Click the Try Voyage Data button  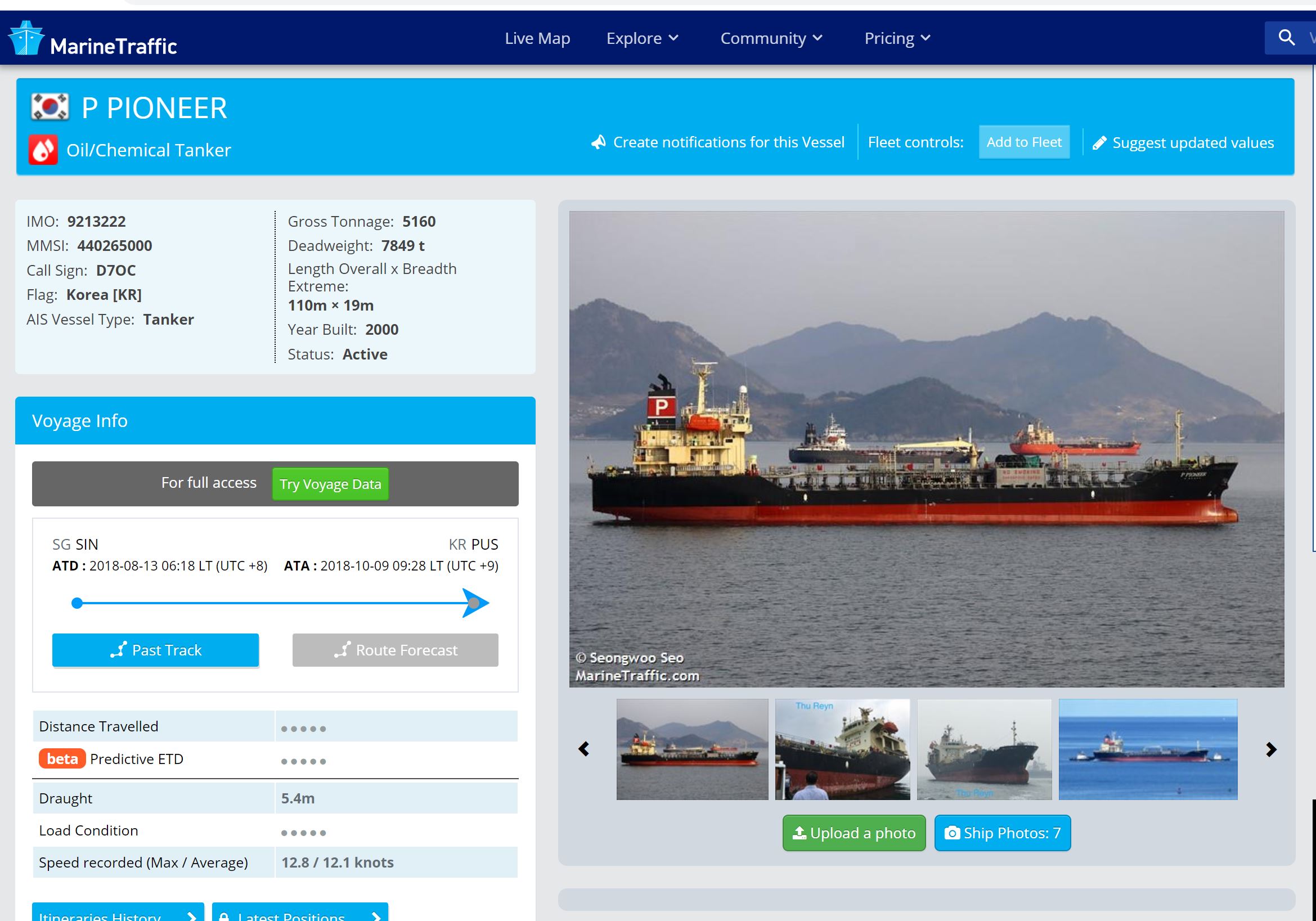coord(330,484)
